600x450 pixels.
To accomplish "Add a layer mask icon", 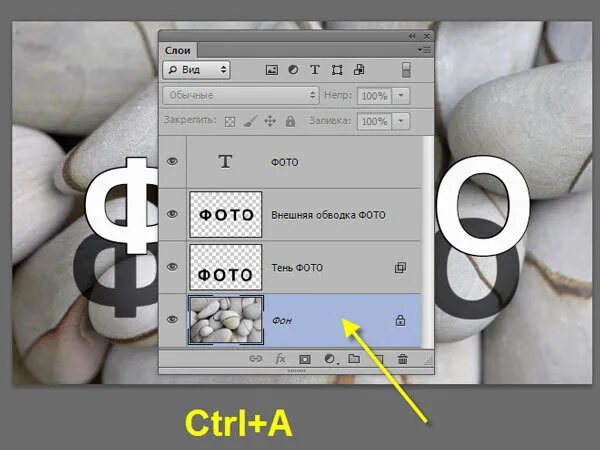I will coord(305,359).
